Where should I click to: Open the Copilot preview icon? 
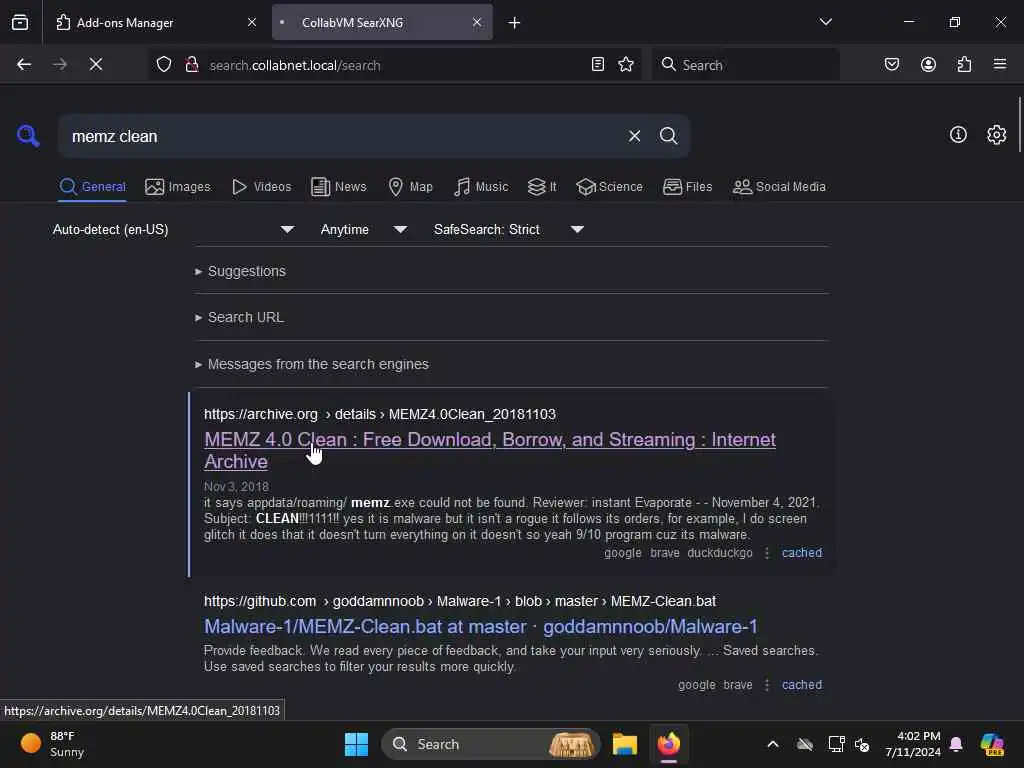tap(992, 744)
